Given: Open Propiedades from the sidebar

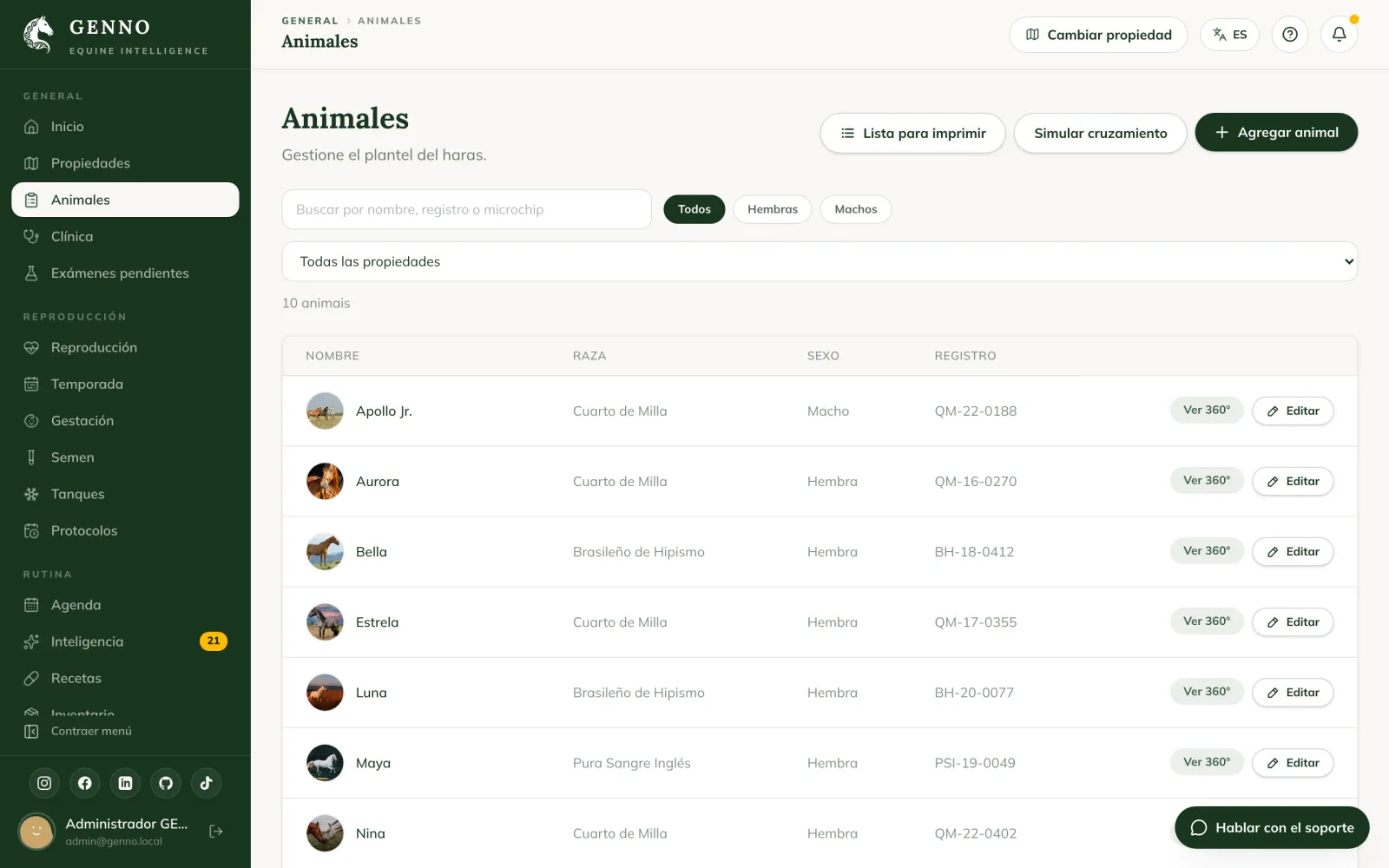Looking at the screenshot, I should coord(125,163).
